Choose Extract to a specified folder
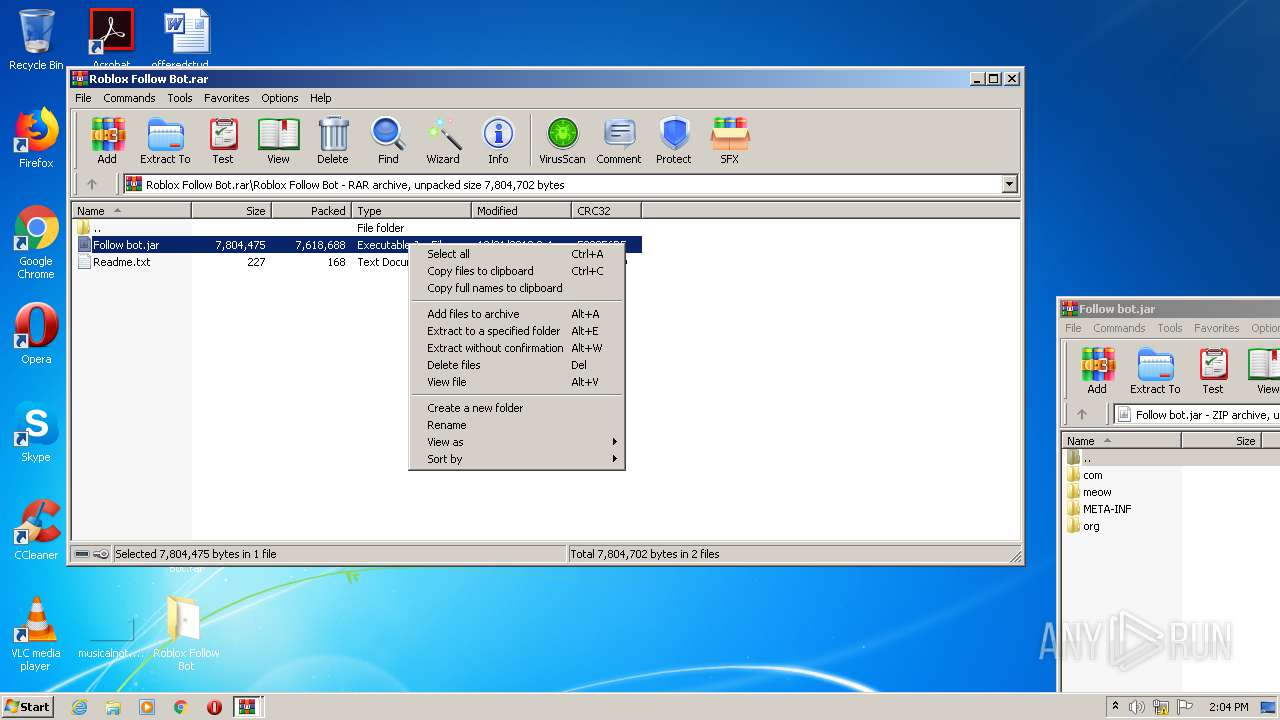1280x720 pixels. (x=517, y=331)
